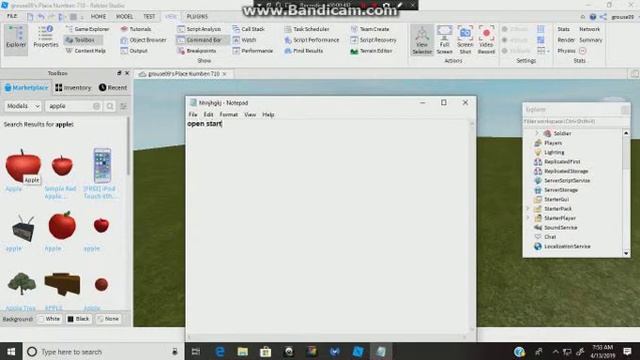The image size is (640, 360).
Task: Switch to the PLUGINS ribbon tab
Action: click(x=197, y=16)
